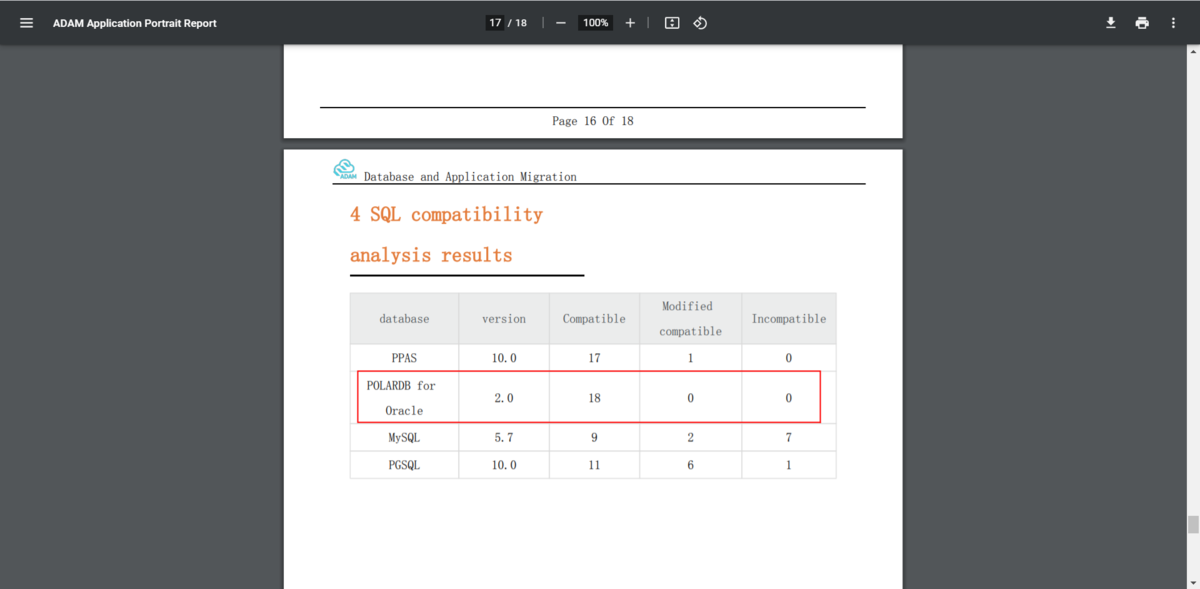The width and height of the screenshot is (1200, 589).
Task: Click MySQL compatible count 9
Action: click(x=594, y=438)
